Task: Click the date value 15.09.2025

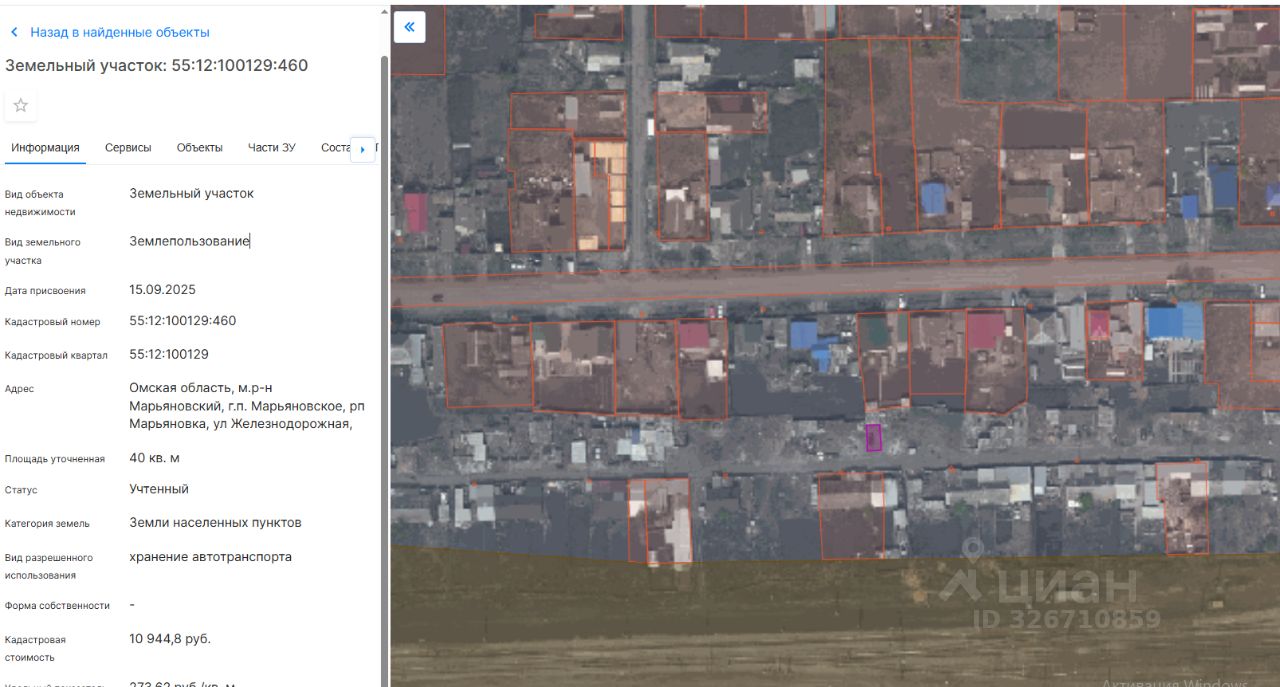Action: [x=162, y=290]
